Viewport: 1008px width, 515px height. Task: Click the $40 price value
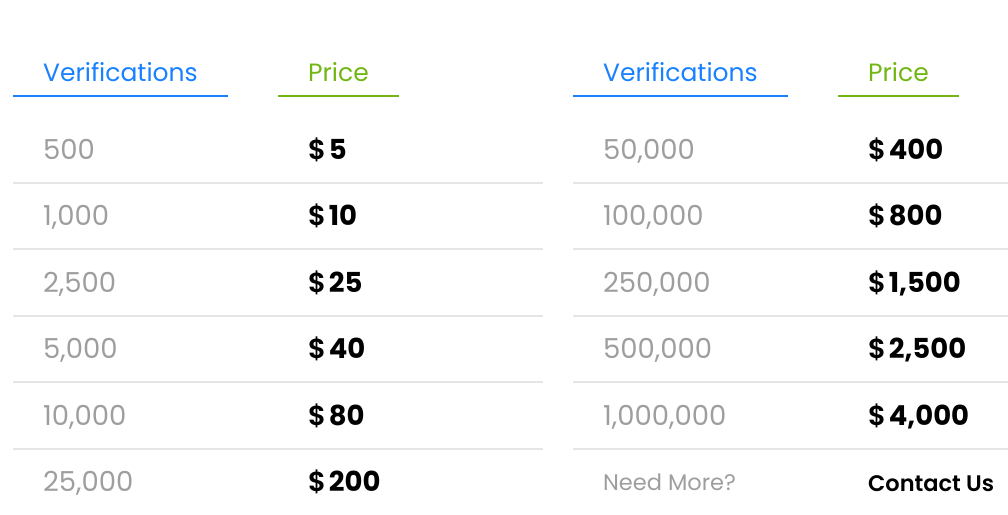click(x=336, y=349)
